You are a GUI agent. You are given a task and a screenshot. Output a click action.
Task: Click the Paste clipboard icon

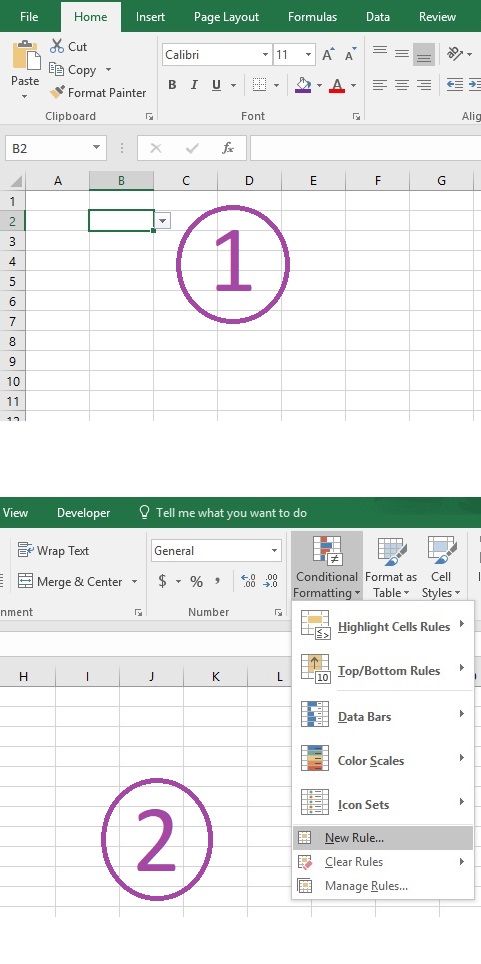26,56
